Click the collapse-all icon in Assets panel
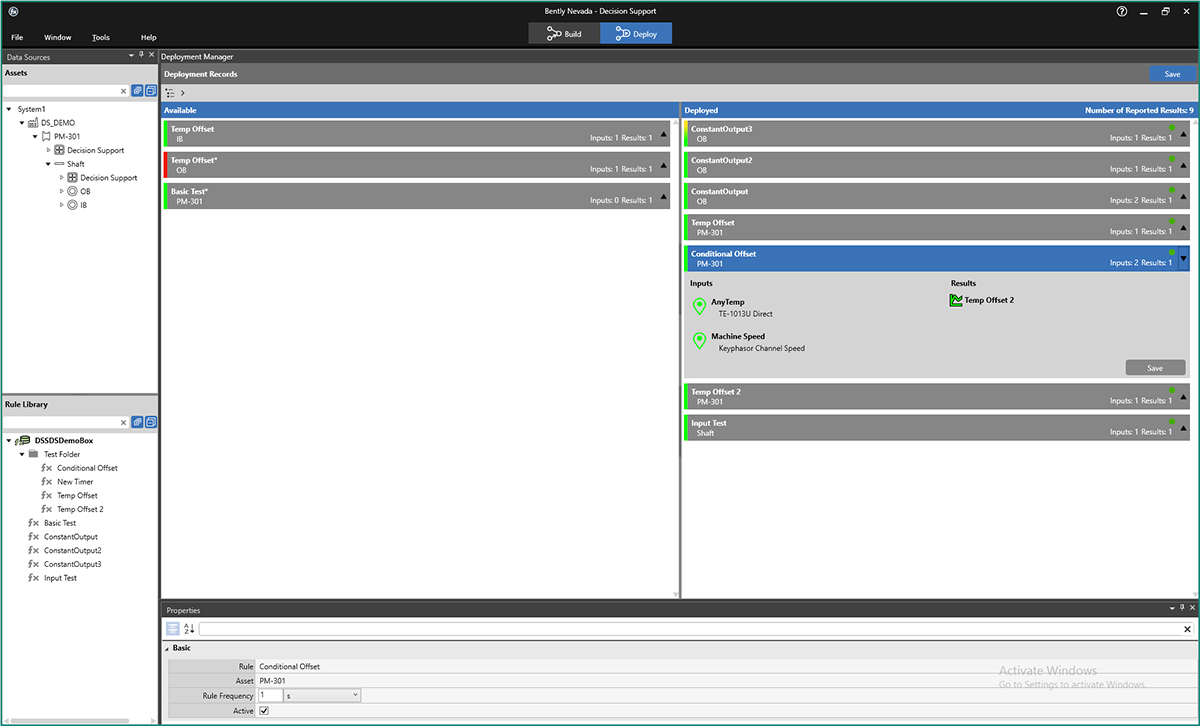The width and height of the screenshot is (1200, 726). [151, 91]
